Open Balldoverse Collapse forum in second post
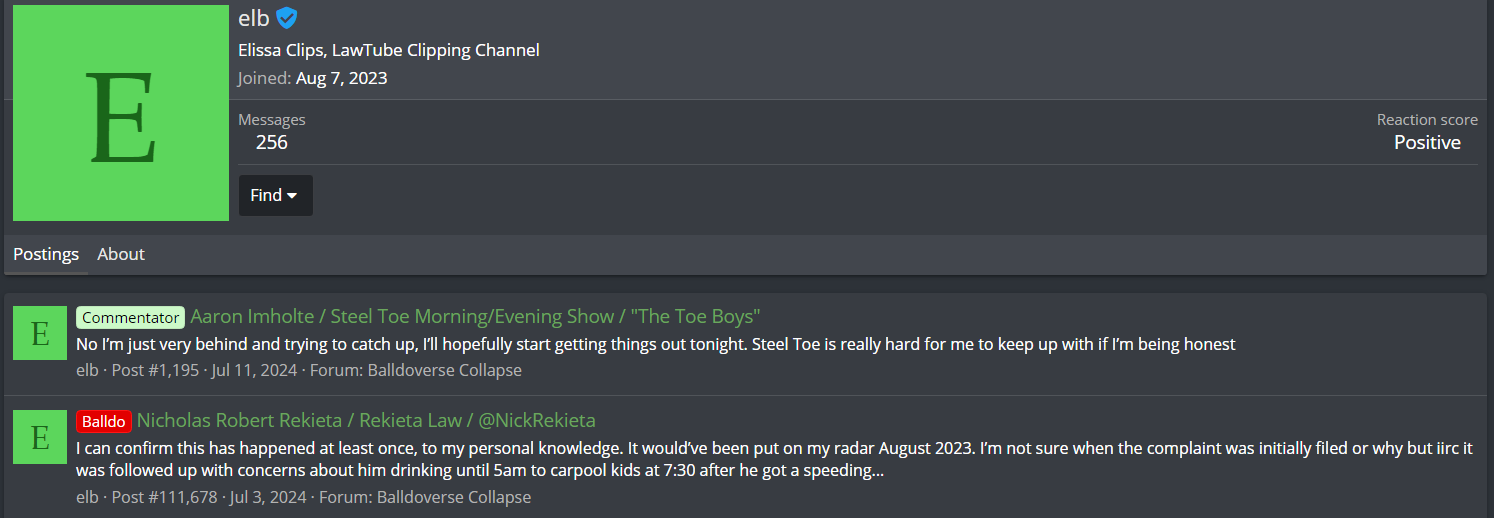The width and height of the screenshot is (1494, 518). pos(453,497)
